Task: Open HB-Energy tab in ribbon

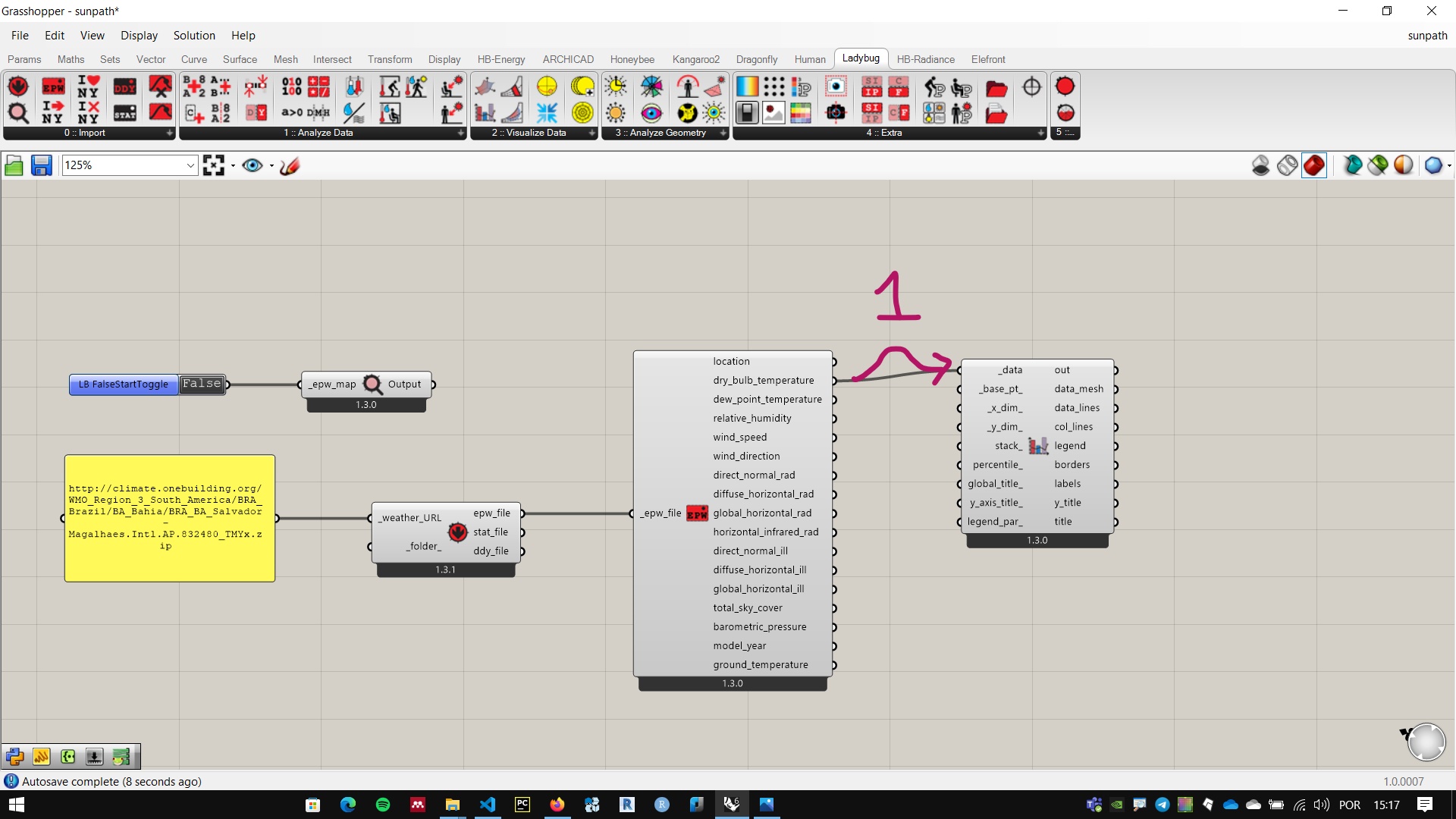Action: (x=501, y=58)
